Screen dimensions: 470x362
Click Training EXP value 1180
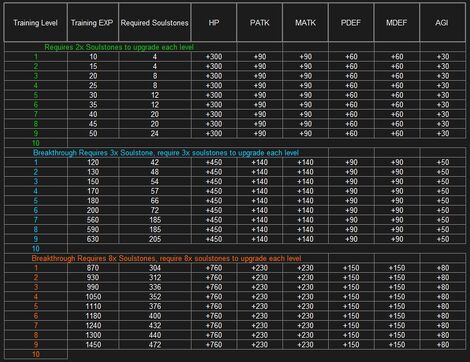coord(93,316)
